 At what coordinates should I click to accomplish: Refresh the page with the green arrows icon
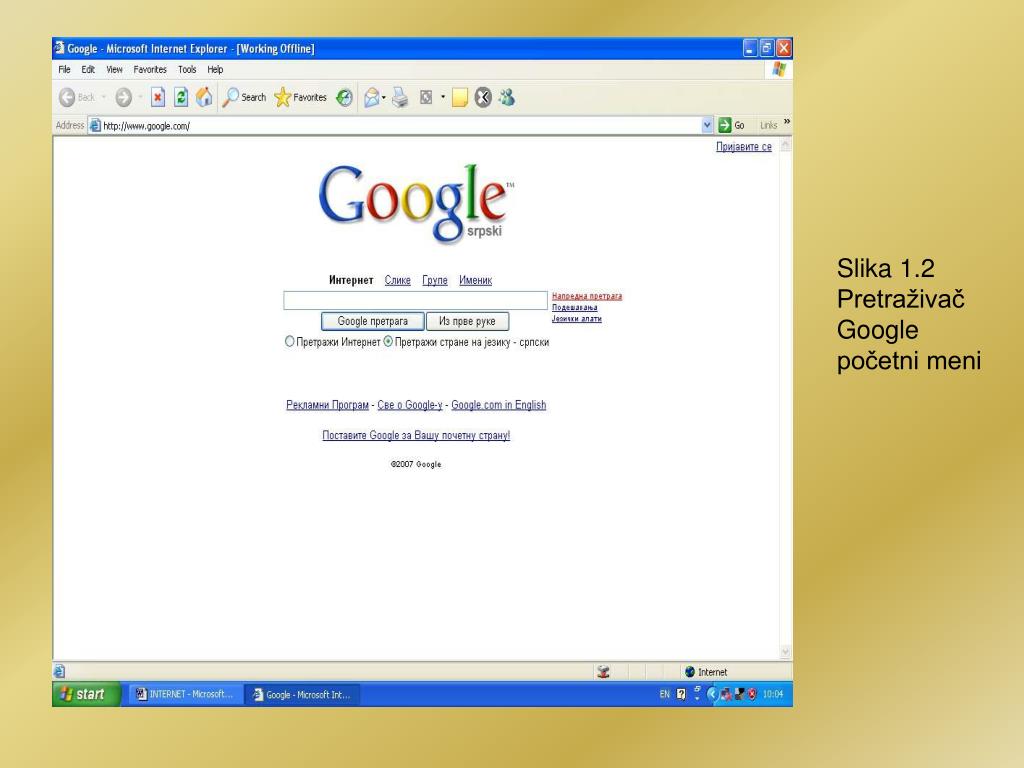coord(181,97)
